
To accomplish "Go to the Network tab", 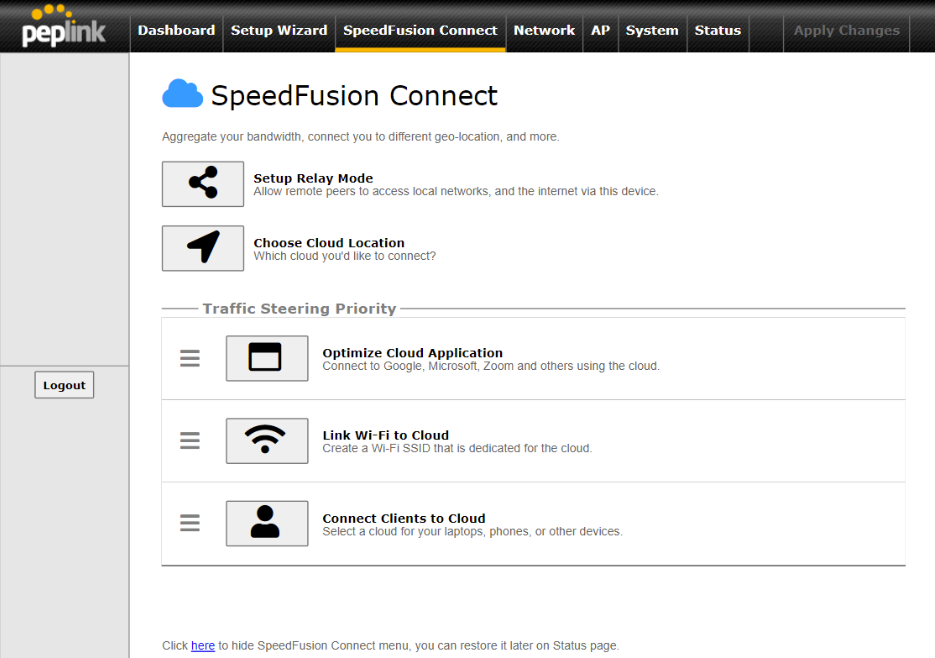I will (x=544, y=30).
